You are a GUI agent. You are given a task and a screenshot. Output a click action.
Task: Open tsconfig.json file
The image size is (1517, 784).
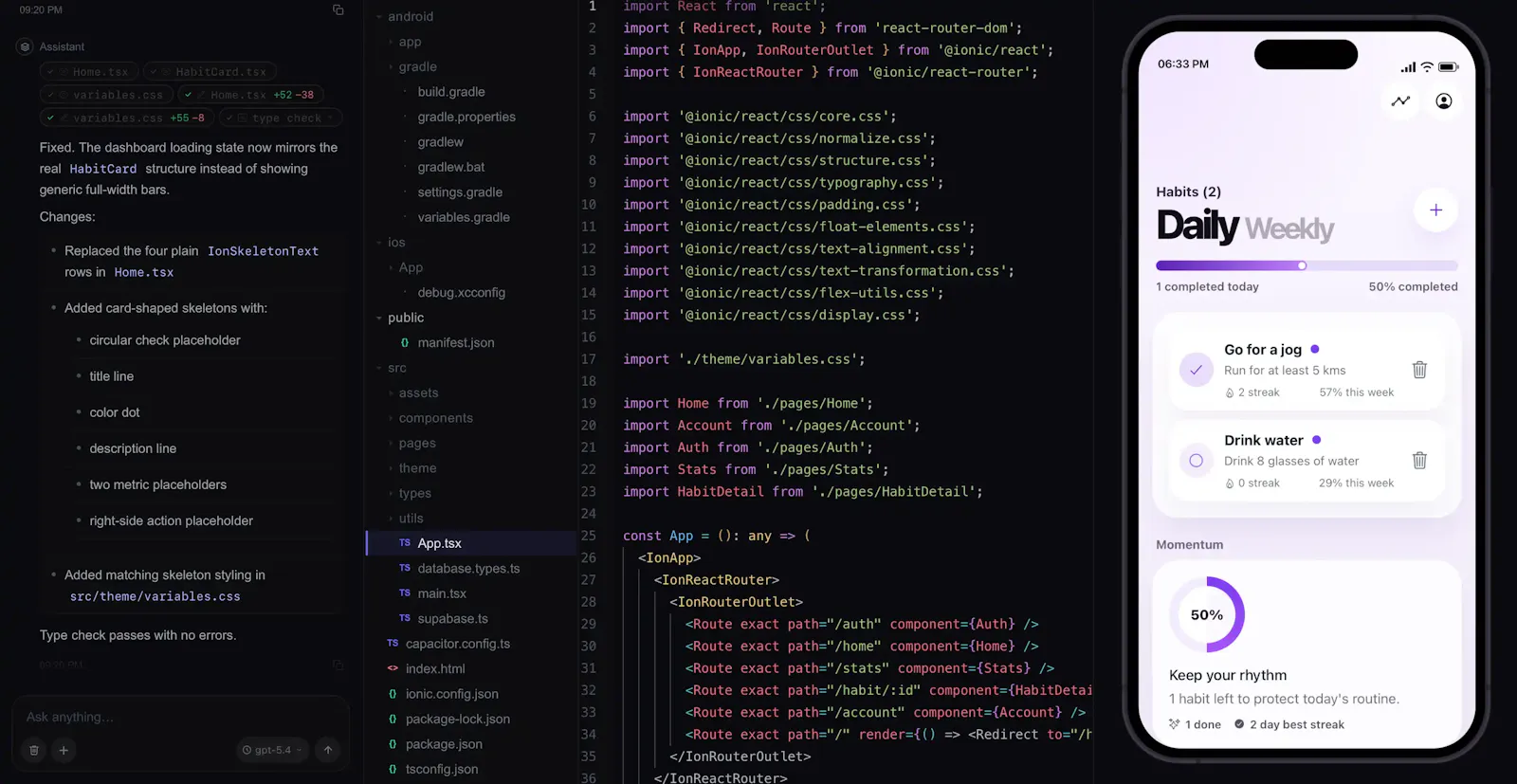click(x=442, y=769)
